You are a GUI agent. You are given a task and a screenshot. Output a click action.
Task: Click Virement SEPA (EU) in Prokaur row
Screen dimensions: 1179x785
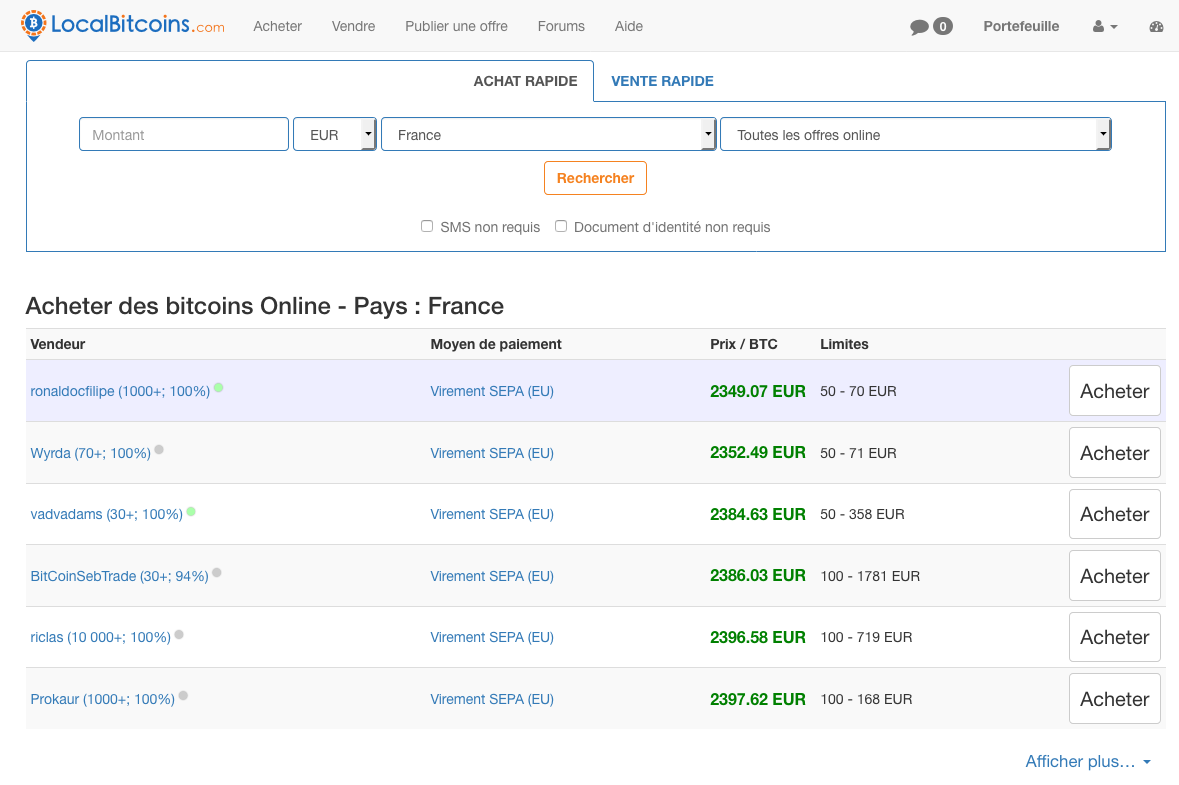[492, 699]
